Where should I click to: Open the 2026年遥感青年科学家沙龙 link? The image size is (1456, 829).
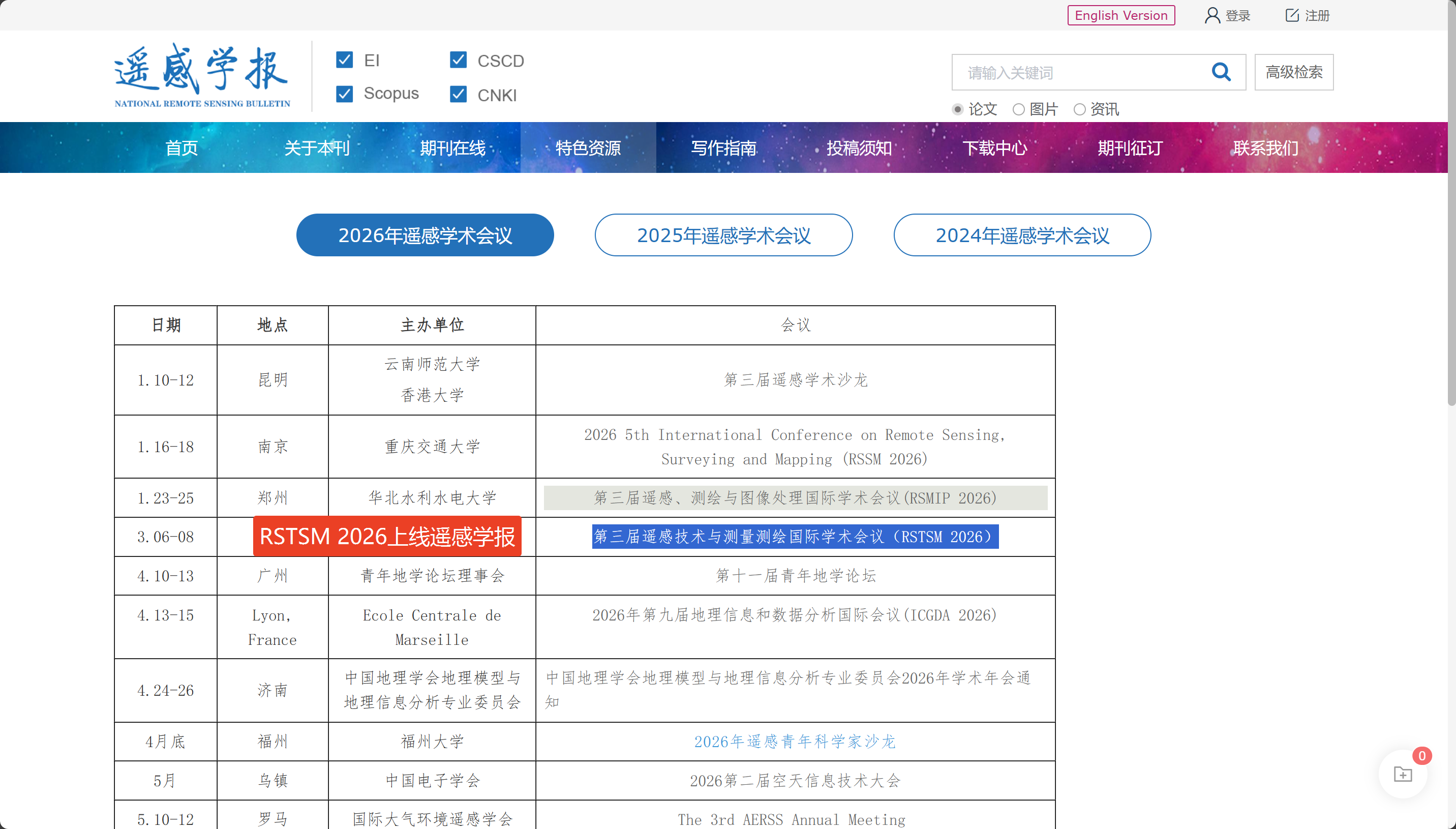794,742
